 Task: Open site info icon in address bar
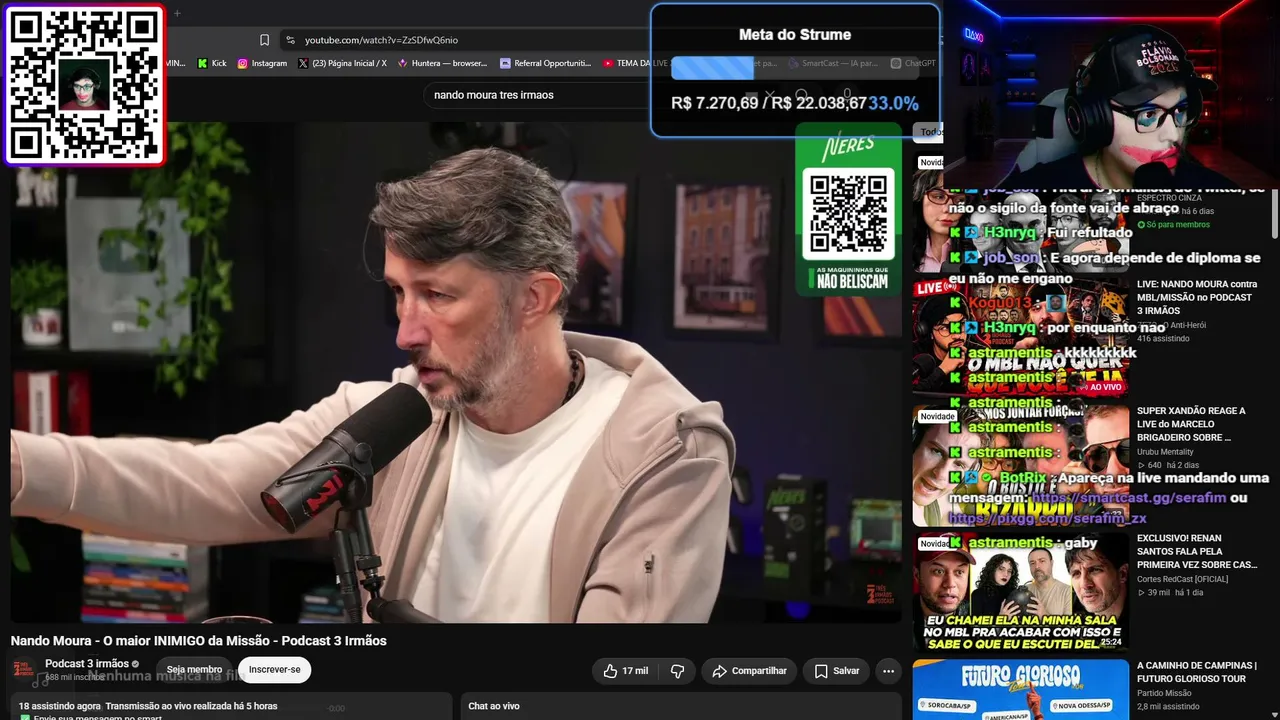290,40
